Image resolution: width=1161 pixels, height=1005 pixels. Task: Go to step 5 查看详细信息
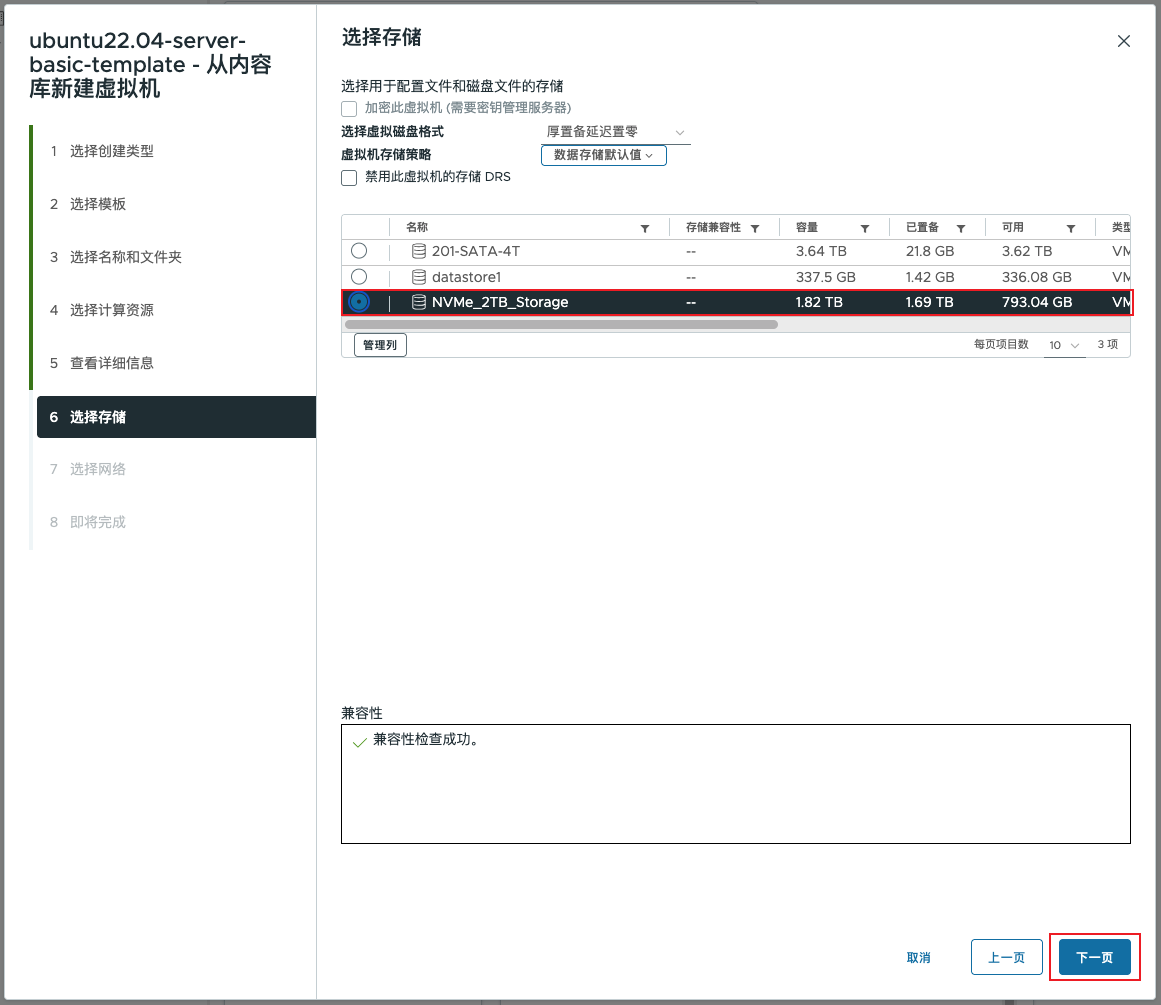[x=102, y=364]
